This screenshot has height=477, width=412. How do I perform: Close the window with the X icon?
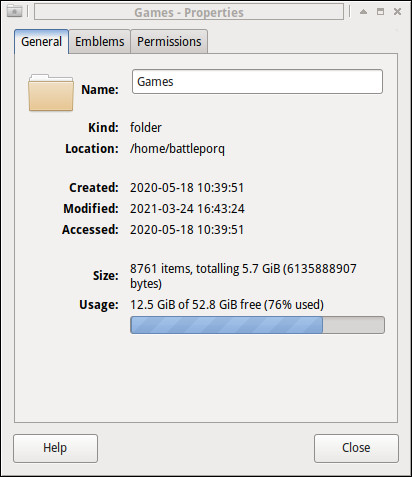click(397, 12)
